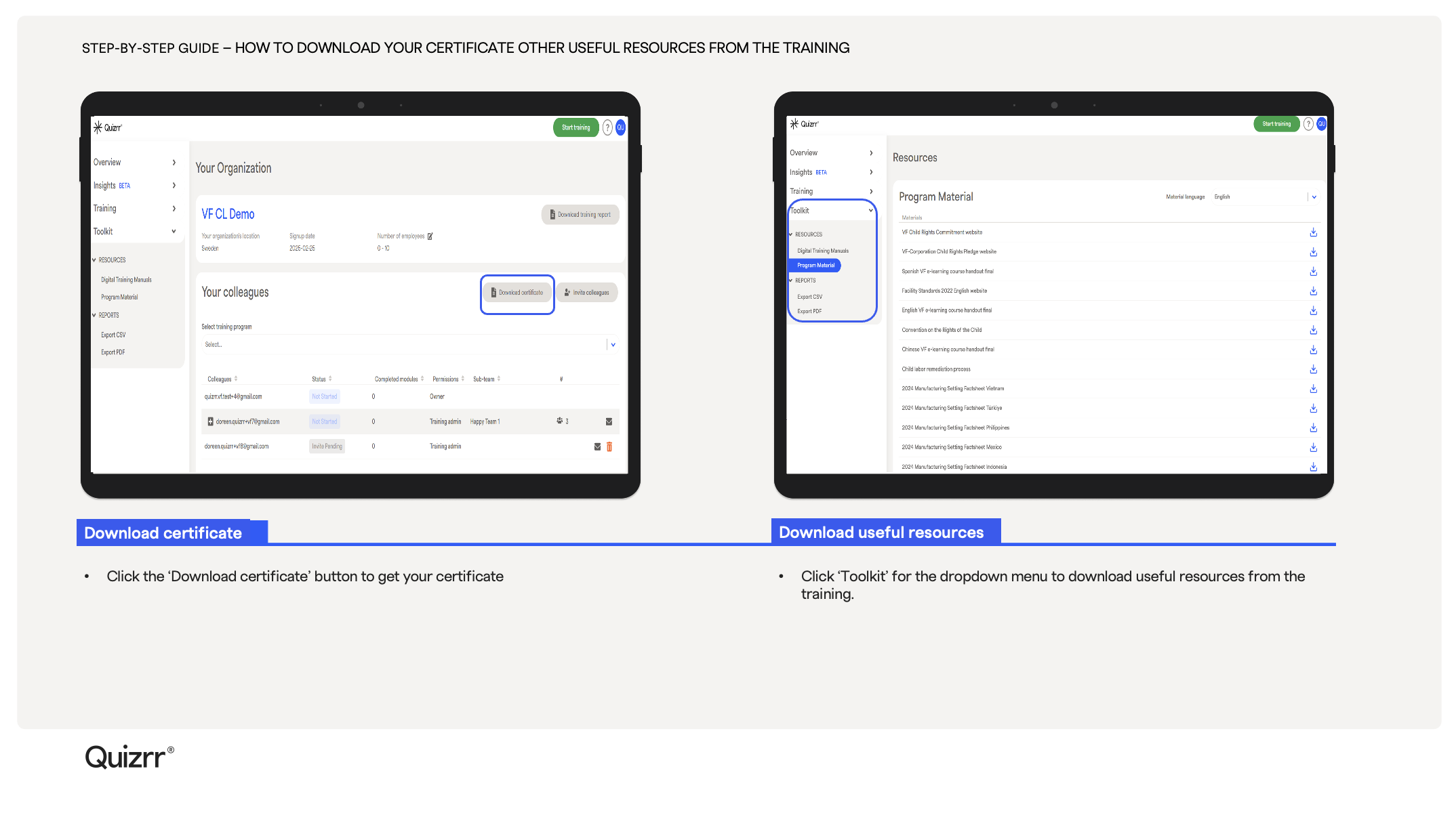
Task: Download VF Child Rights Commitment website material
Action: (1313, 232)
